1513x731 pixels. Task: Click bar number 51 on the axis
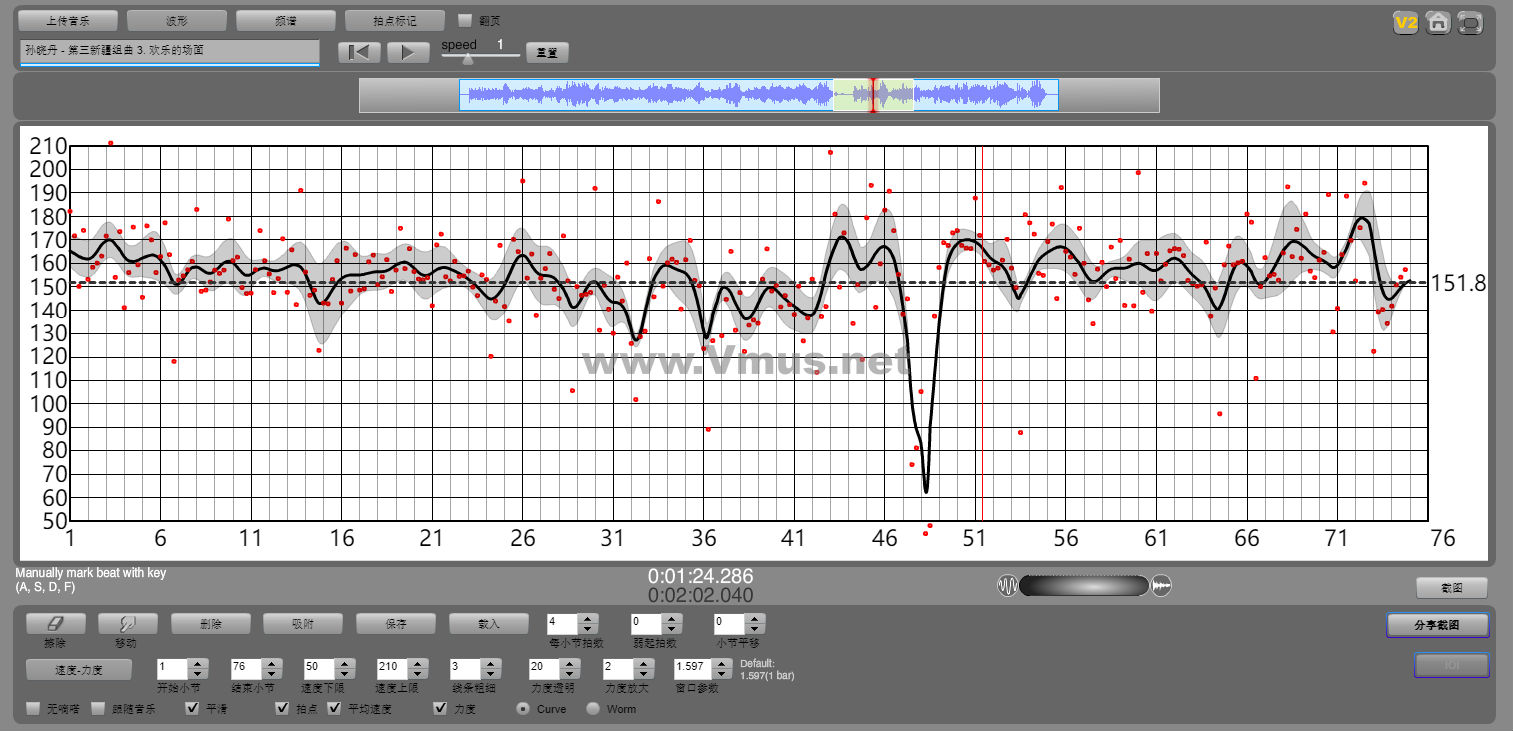975,538
